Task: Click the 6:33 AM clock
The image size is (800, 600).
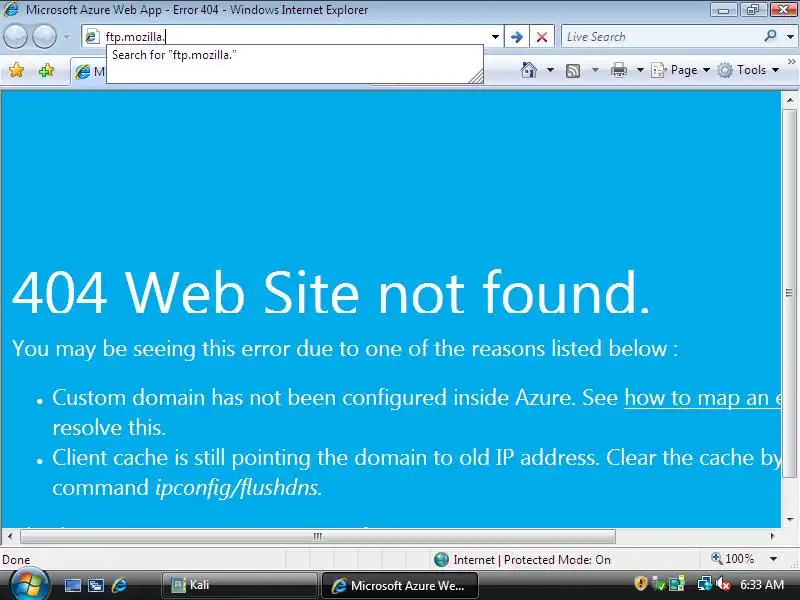Action: pos(762,585)
